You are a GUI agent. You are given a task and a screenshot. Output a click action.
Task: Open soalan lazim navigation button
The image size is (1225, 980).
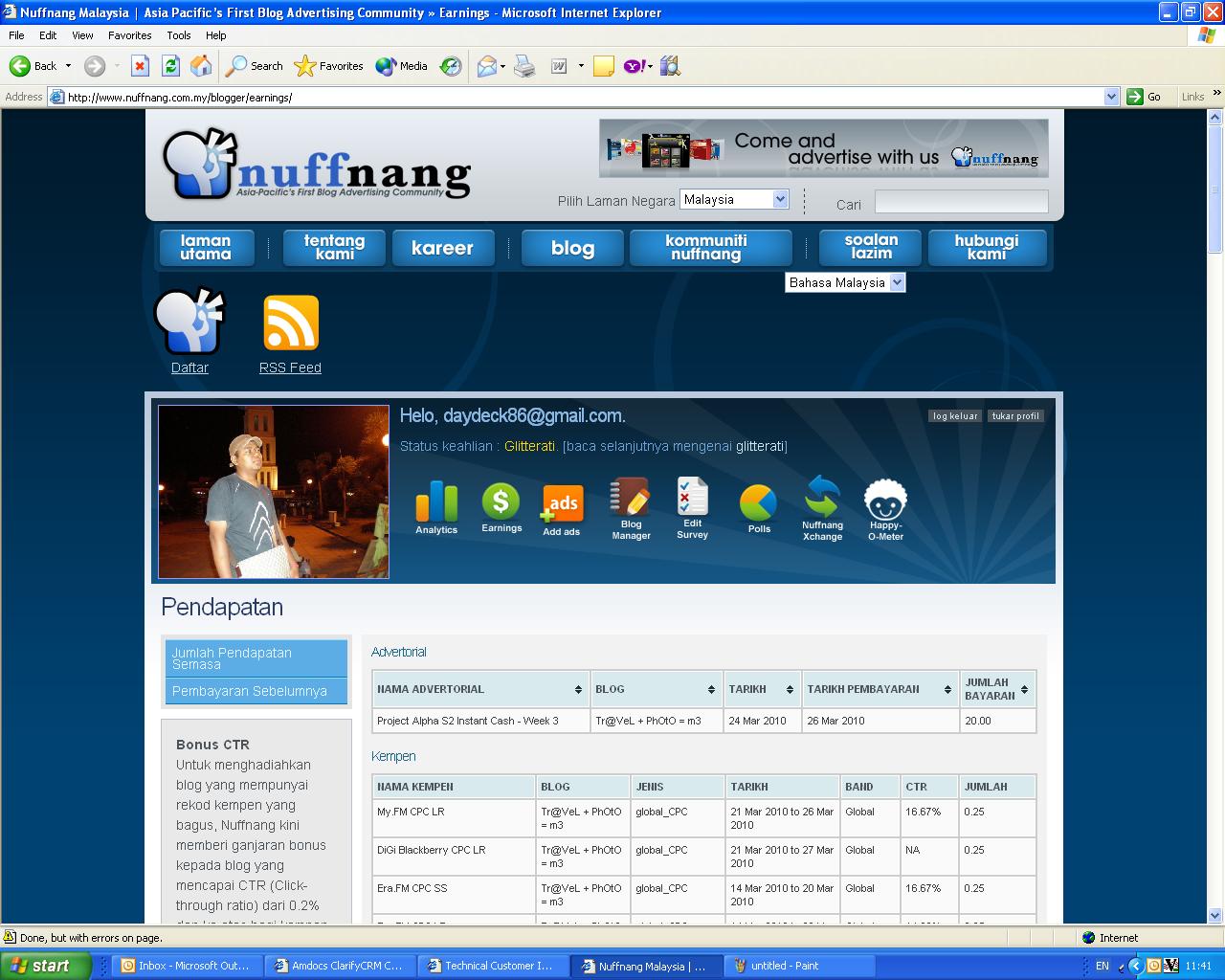coord(871,247)
